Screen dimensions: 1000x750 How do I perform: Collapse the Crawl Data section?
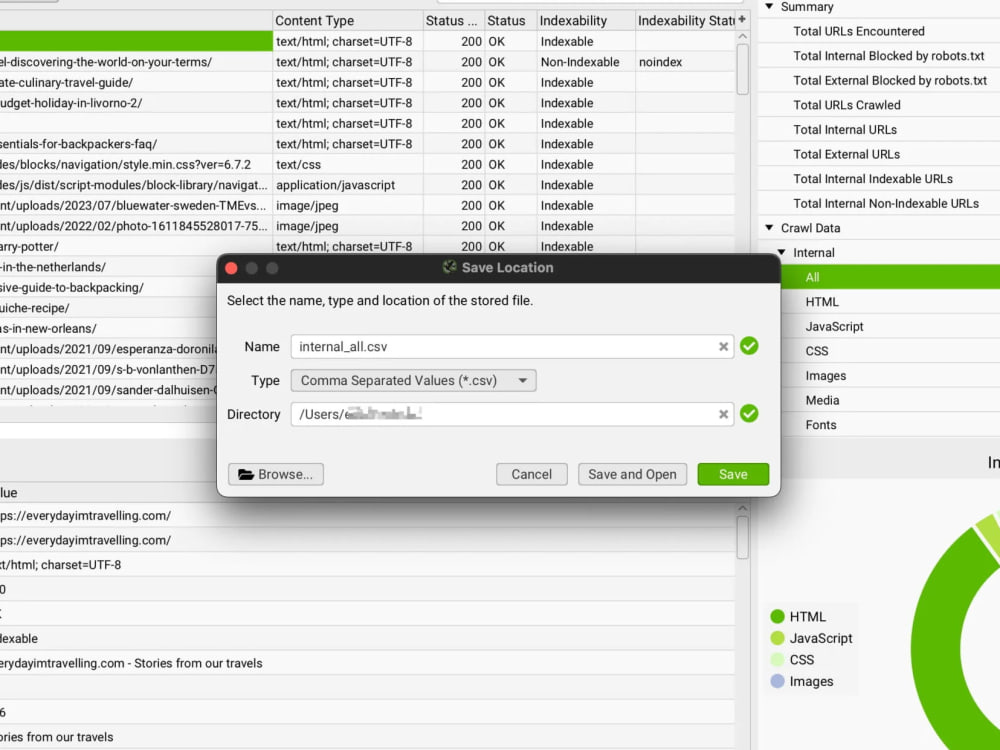[x=769, y=228]
